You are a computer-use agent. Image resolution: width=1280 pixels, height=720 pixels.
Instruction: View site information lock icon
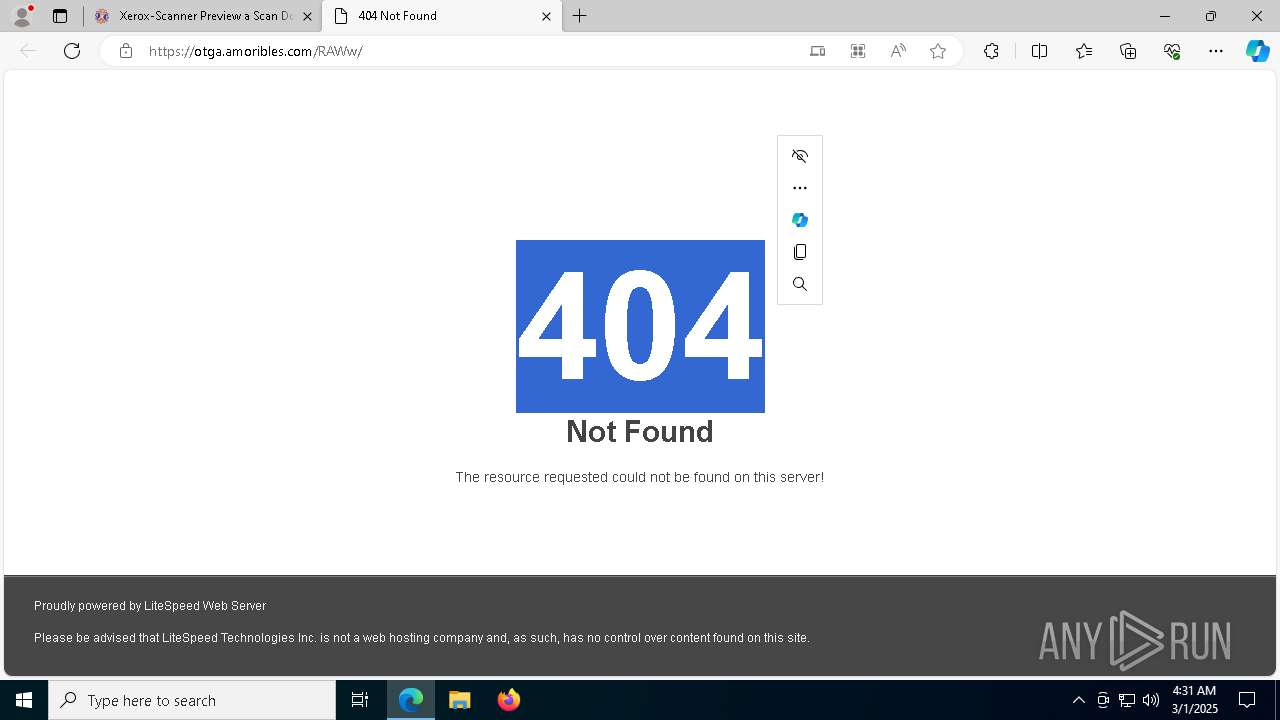[x=125, y=51]
